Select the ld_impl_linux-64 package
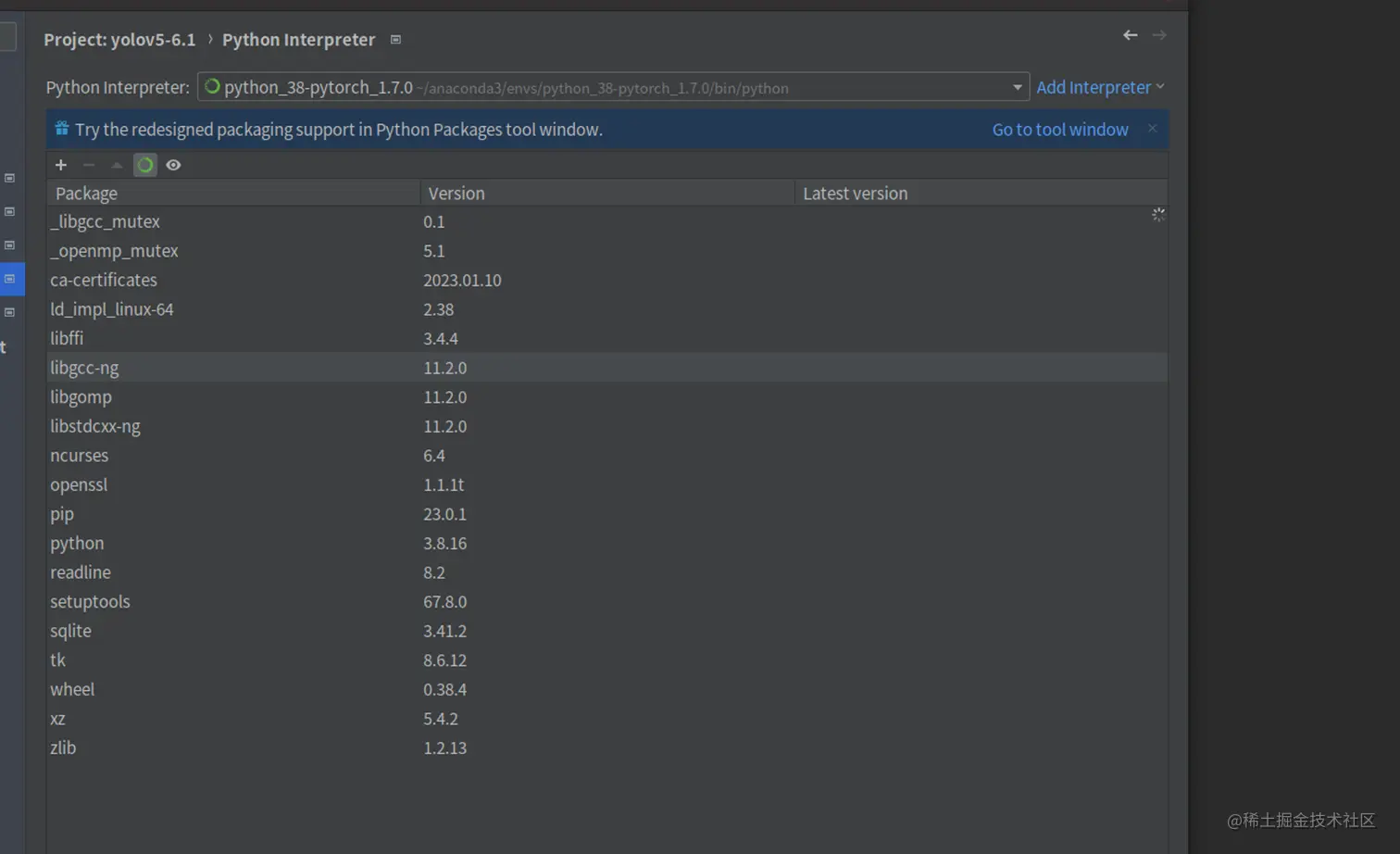This screenshot has height=854, width=1400. click(x=607, y=309)
